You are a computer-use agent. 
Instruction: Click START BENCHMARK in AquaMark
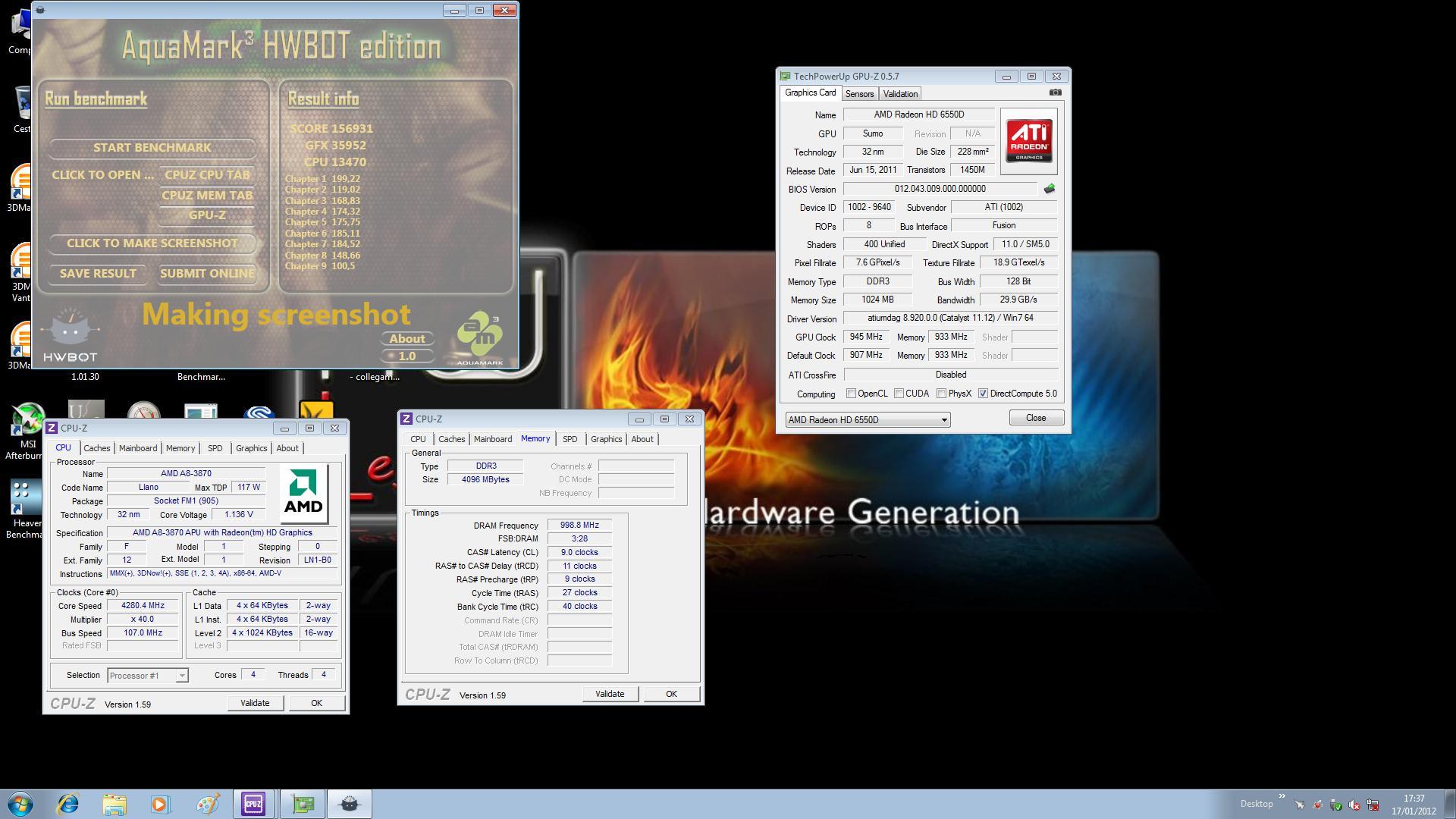[152, 148]
